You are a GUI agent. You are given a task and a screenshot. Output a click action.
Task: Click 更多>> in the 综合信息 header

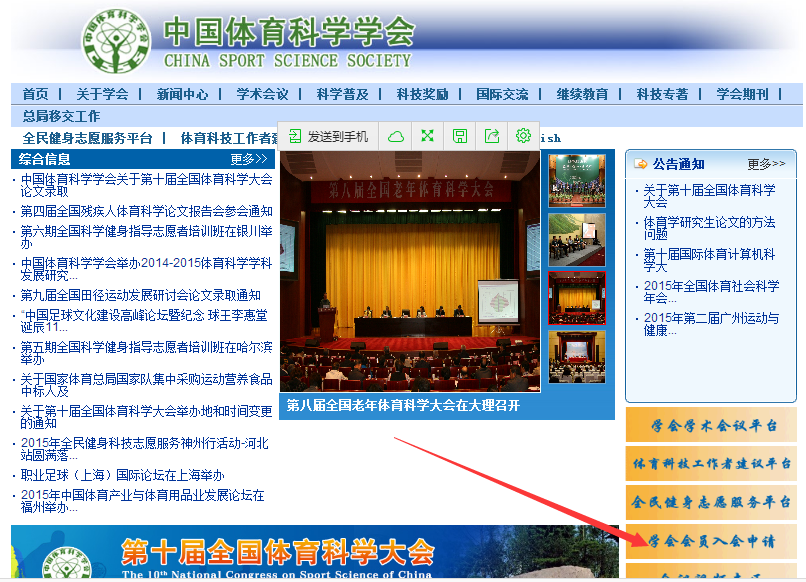[x=249, y=159]
